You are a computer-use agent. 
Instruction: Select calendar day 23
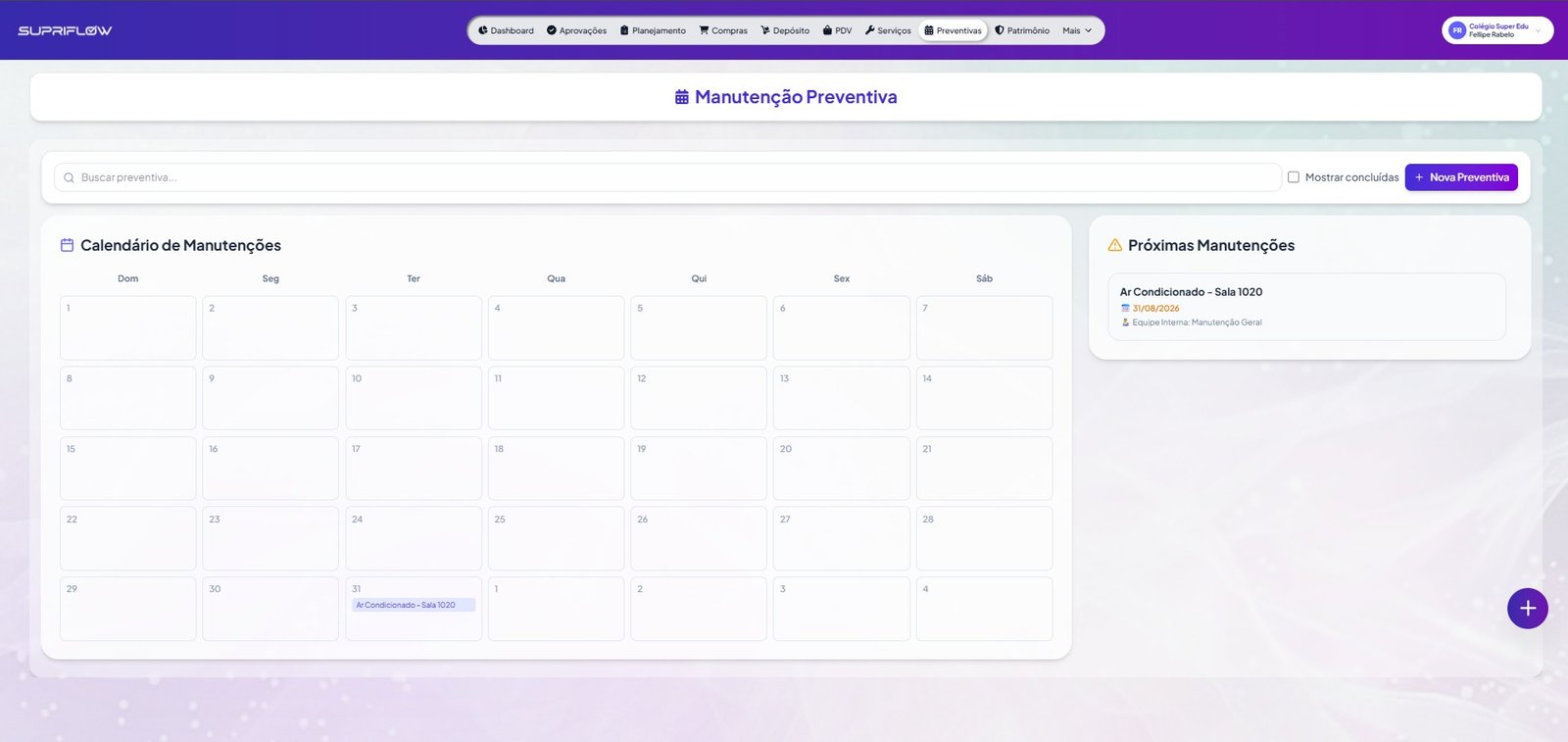pyautogui.click(x=270, y=538)
